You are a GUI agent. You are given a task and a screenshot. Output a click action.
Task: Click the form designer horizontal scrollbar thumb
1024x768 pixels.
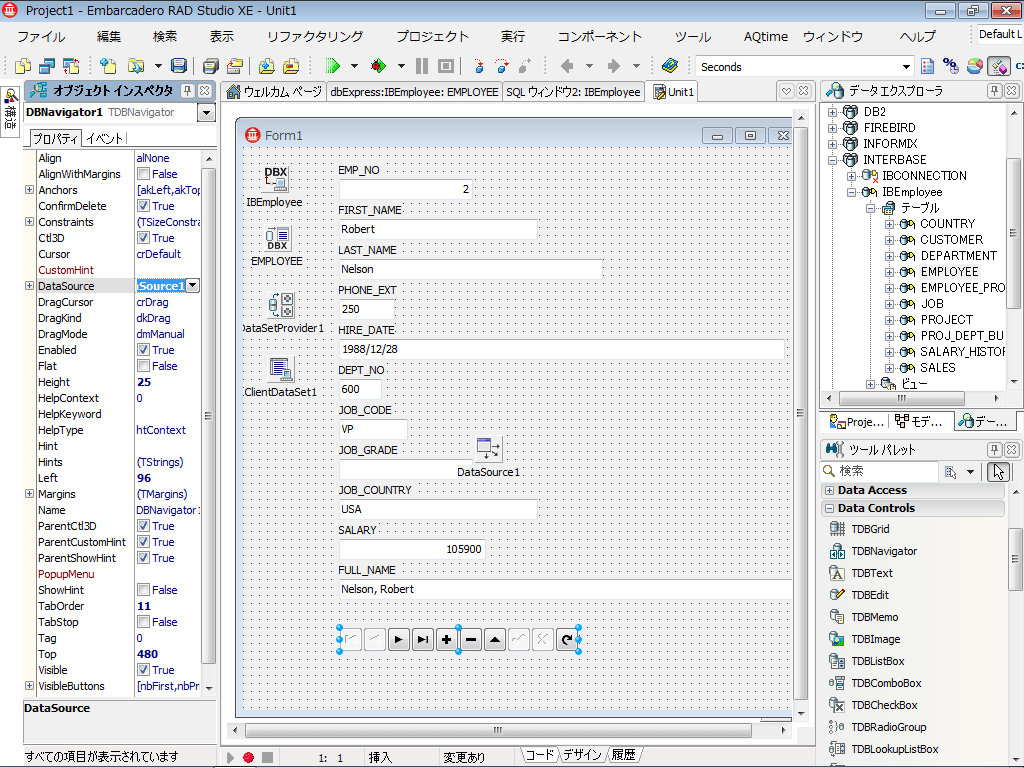(498, 730)
